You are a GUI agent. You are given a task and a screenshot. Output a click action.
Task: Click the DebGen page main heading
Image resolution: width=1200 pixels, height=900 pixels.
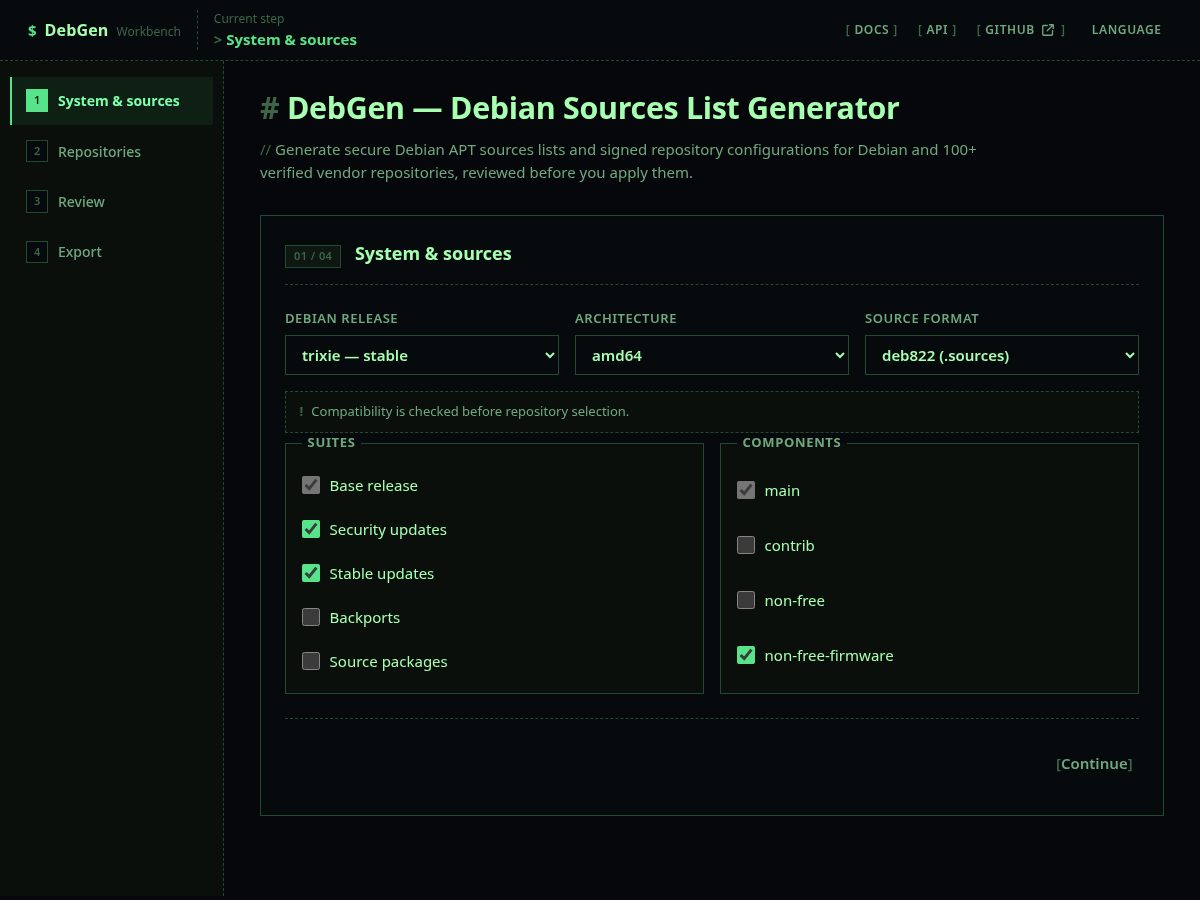(x=580, y=108)
